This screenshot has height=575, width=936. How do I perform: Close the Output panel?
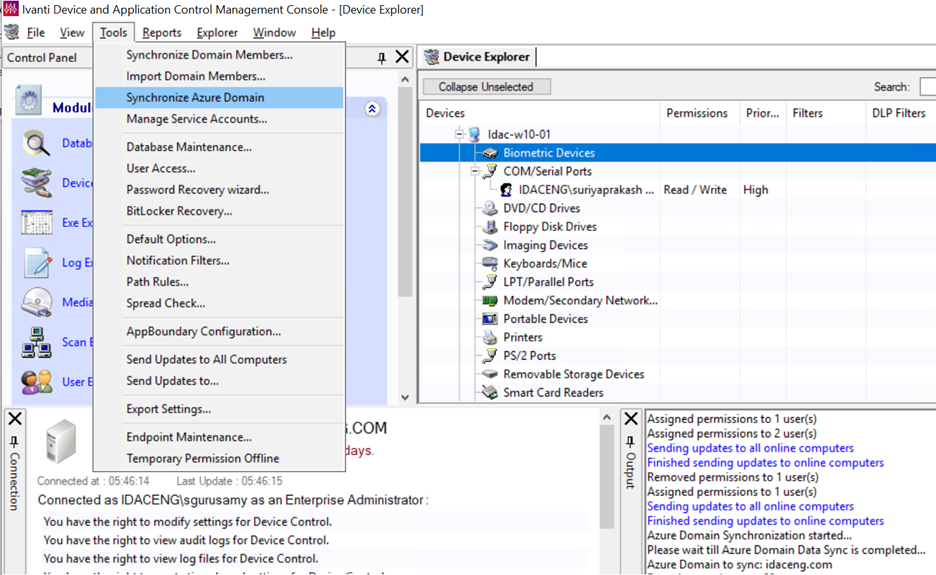coord(630,419)
